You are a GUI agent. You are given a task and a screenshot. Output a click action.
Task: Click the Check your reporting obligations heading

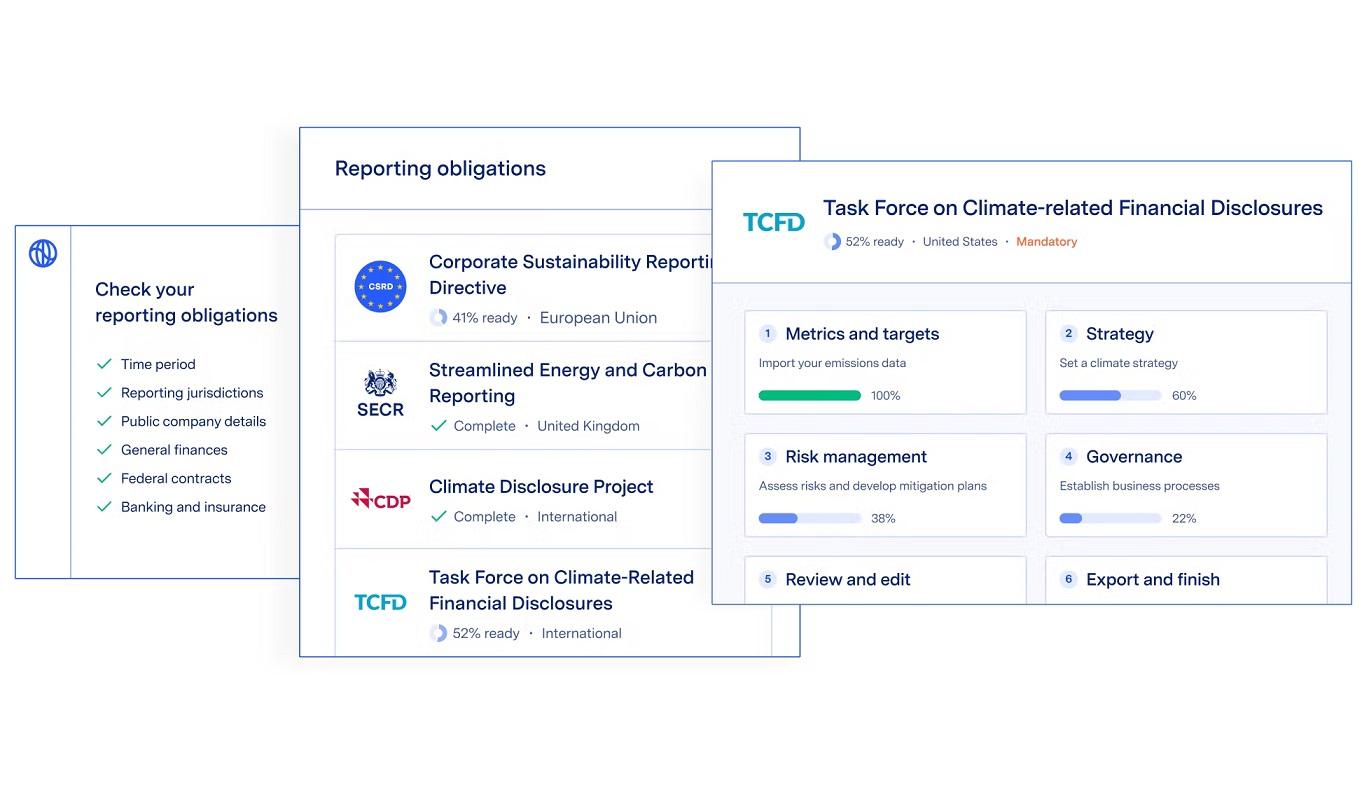coord(186,302)
